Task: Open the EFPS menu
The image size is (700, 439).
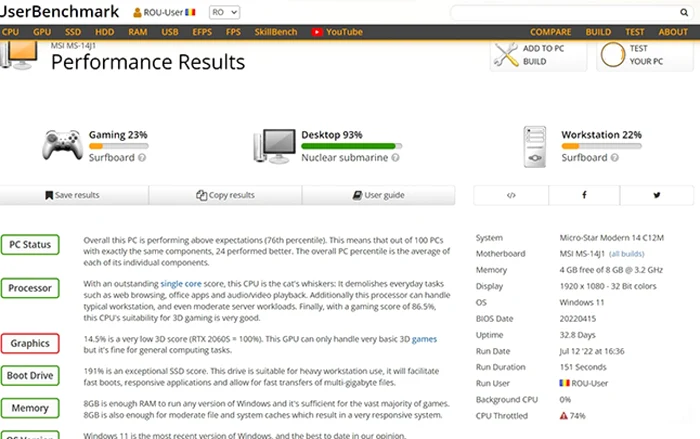Action: point(202,32)
